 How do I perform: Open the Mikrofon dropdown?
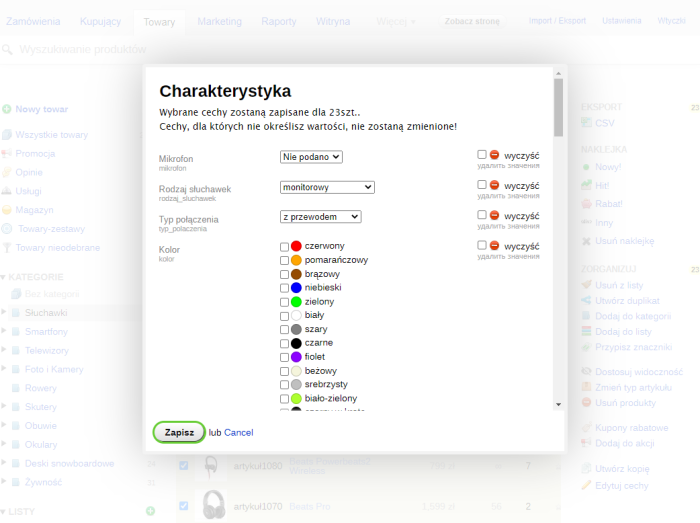point(311,157)
